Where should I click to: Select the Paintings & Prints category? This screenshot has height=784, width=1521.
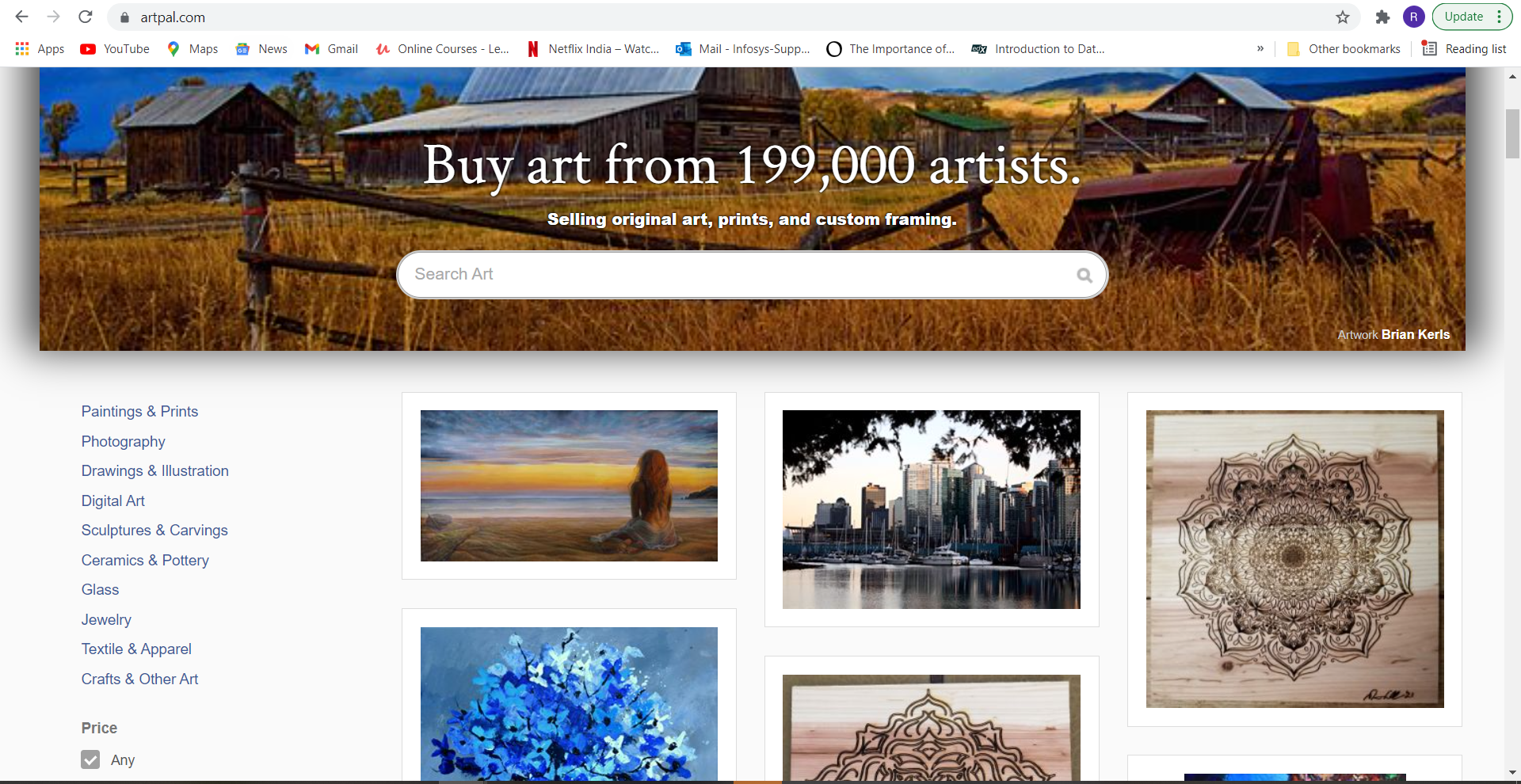pos(139,412)
